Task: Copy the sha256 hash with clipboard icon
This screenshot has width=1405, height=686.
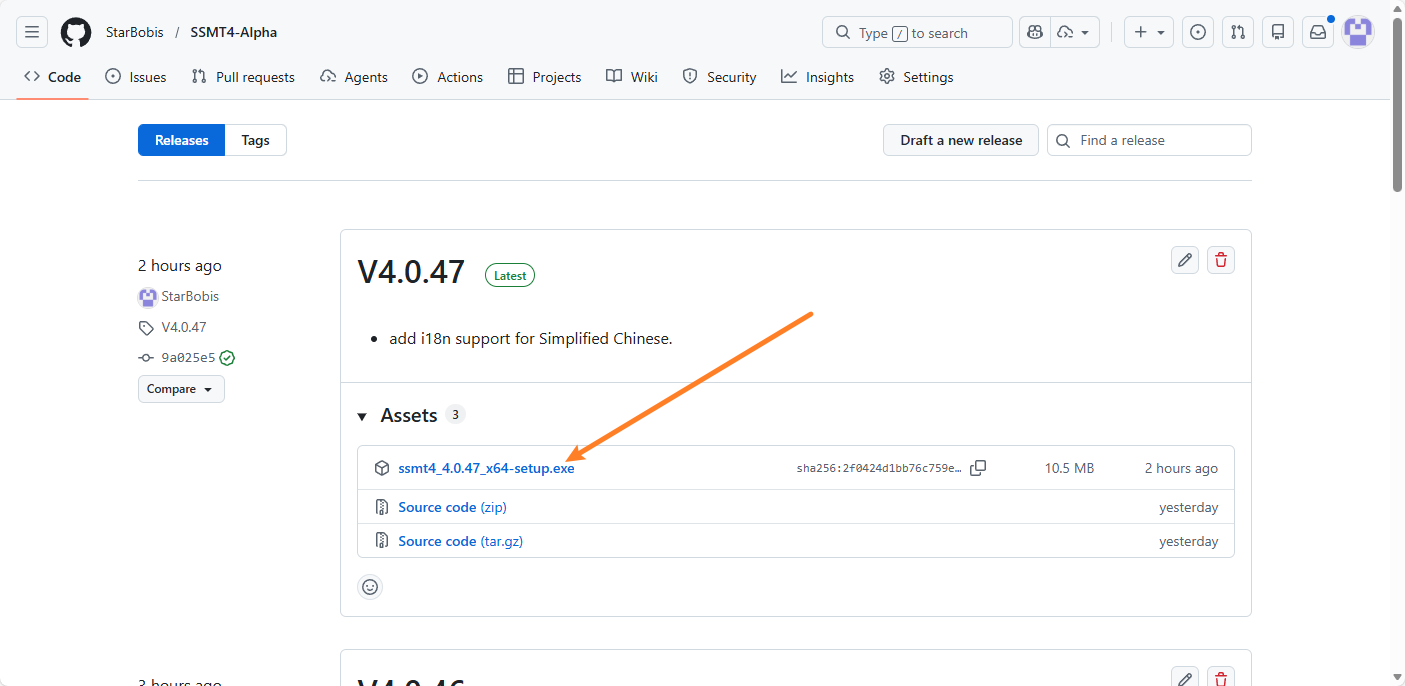Action: click(x=978, y=468)
